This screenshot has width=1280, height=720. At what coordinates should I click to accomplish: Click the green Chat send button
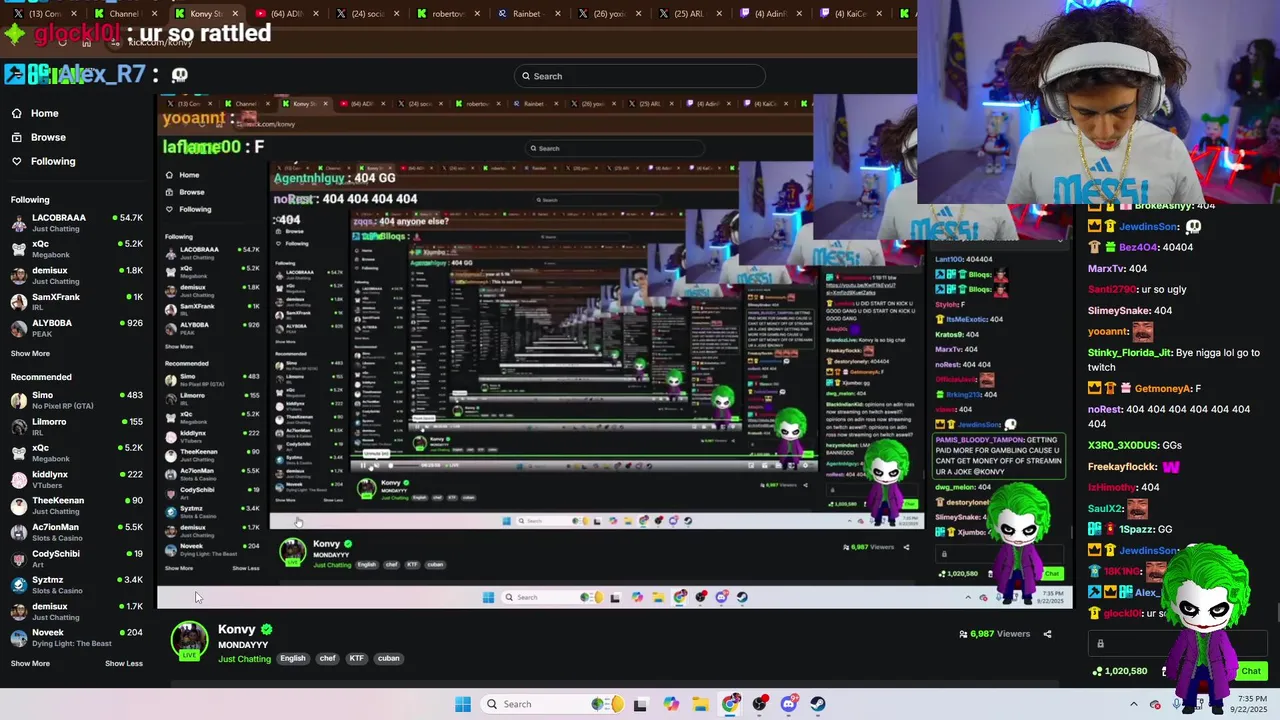pyautogui.click(x=1251, y=671)
